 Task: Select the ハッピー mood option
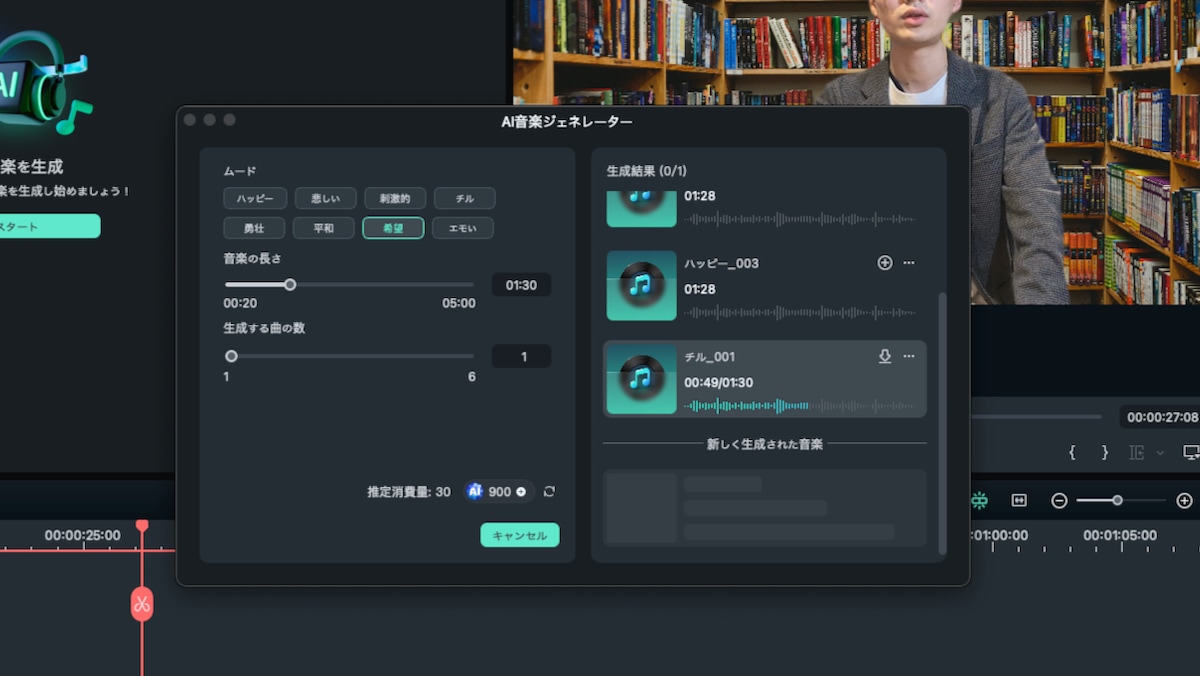(253, 197)
